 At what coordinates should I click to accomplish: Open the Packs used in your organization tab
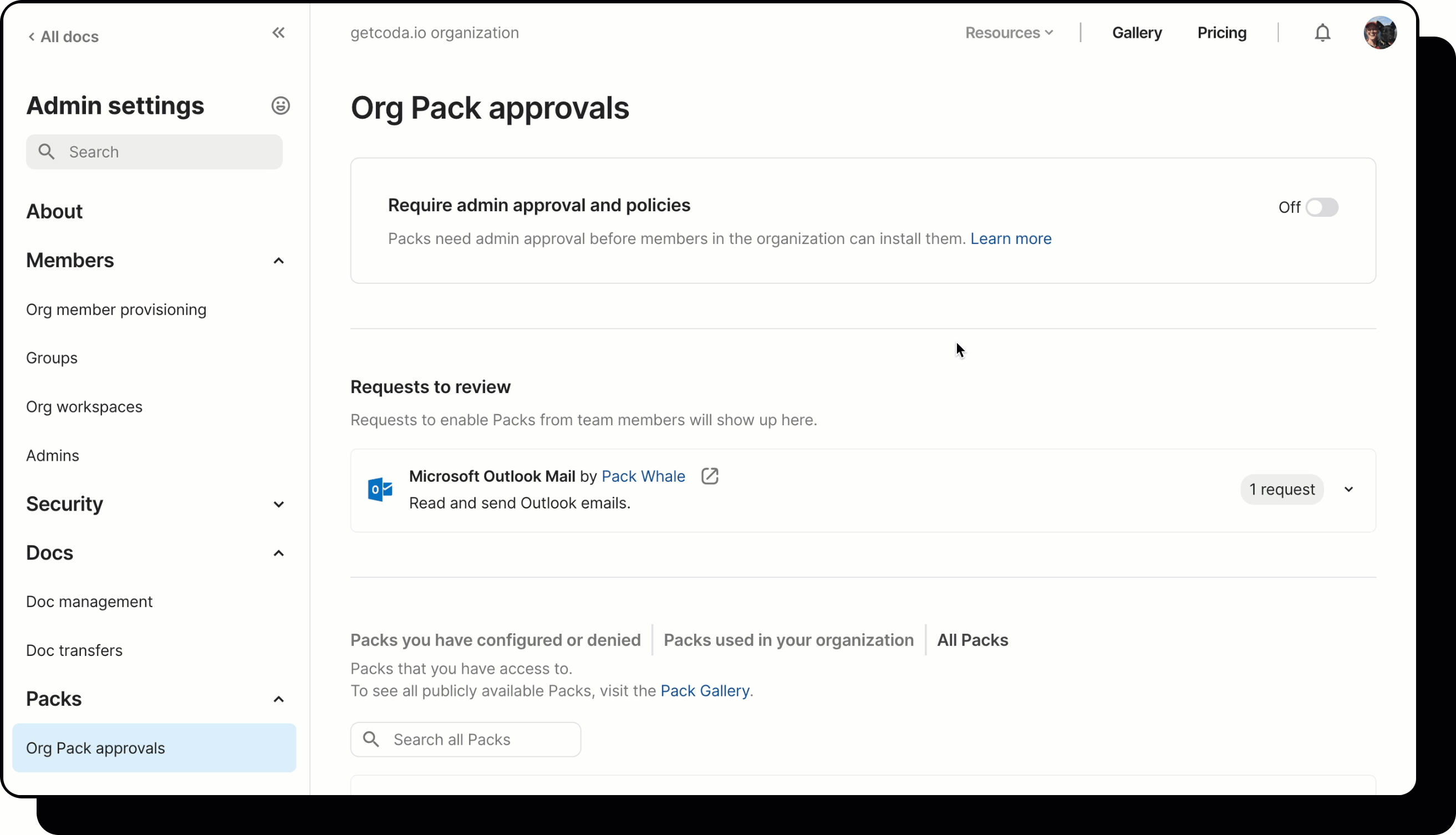(x=788, y=640)
